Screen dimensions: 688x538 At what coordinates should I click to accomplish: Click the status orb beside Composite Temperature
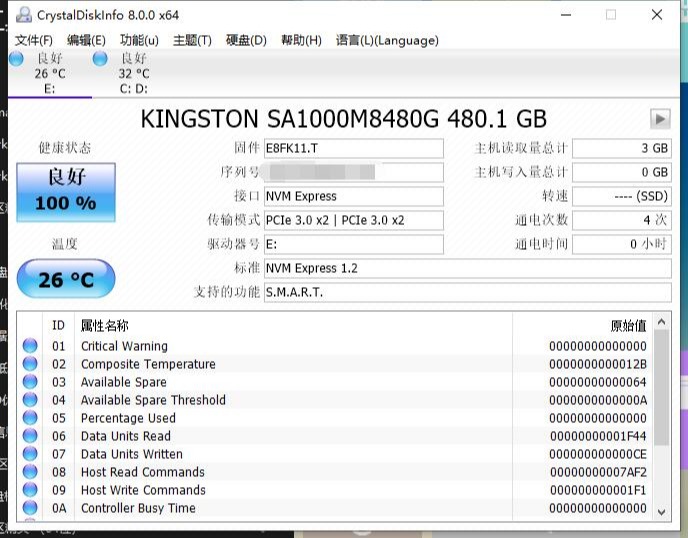(30, 364)
